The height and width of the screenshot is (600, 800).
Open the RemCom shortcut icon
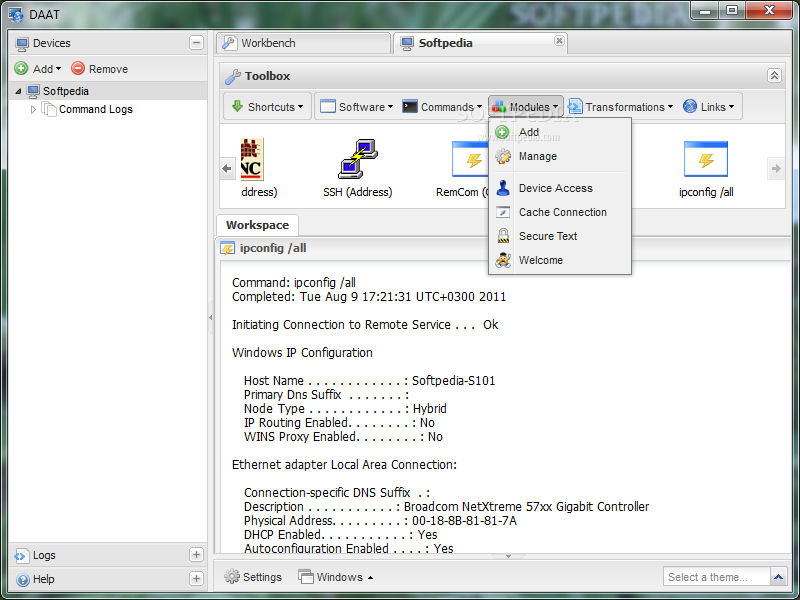click(x=470, y=159)
